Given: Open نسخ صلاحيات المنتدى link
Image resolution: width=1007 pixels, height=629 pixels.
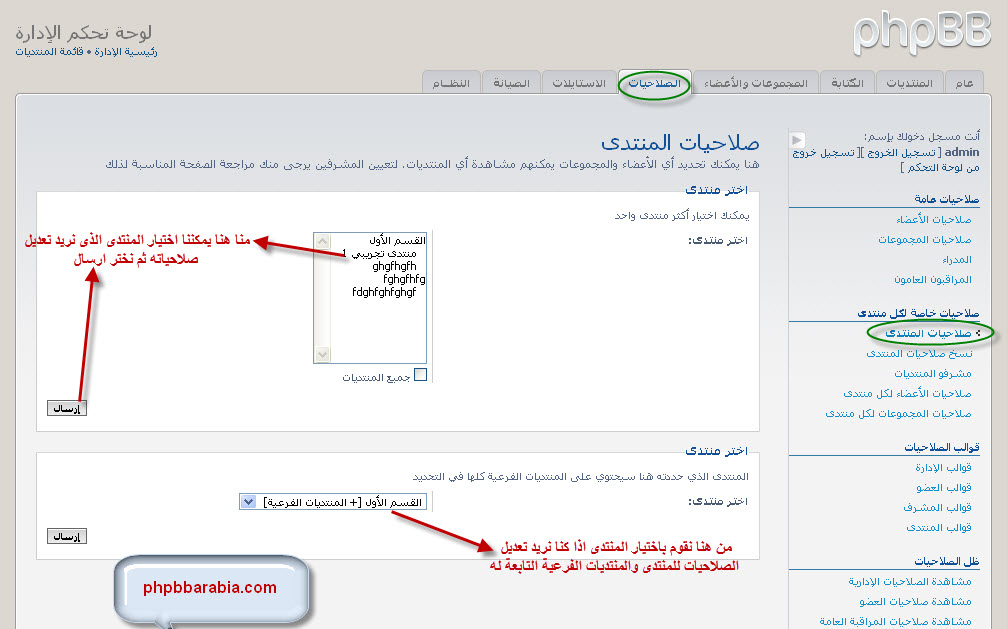Looking at the screenshot, I should (919, 353).
